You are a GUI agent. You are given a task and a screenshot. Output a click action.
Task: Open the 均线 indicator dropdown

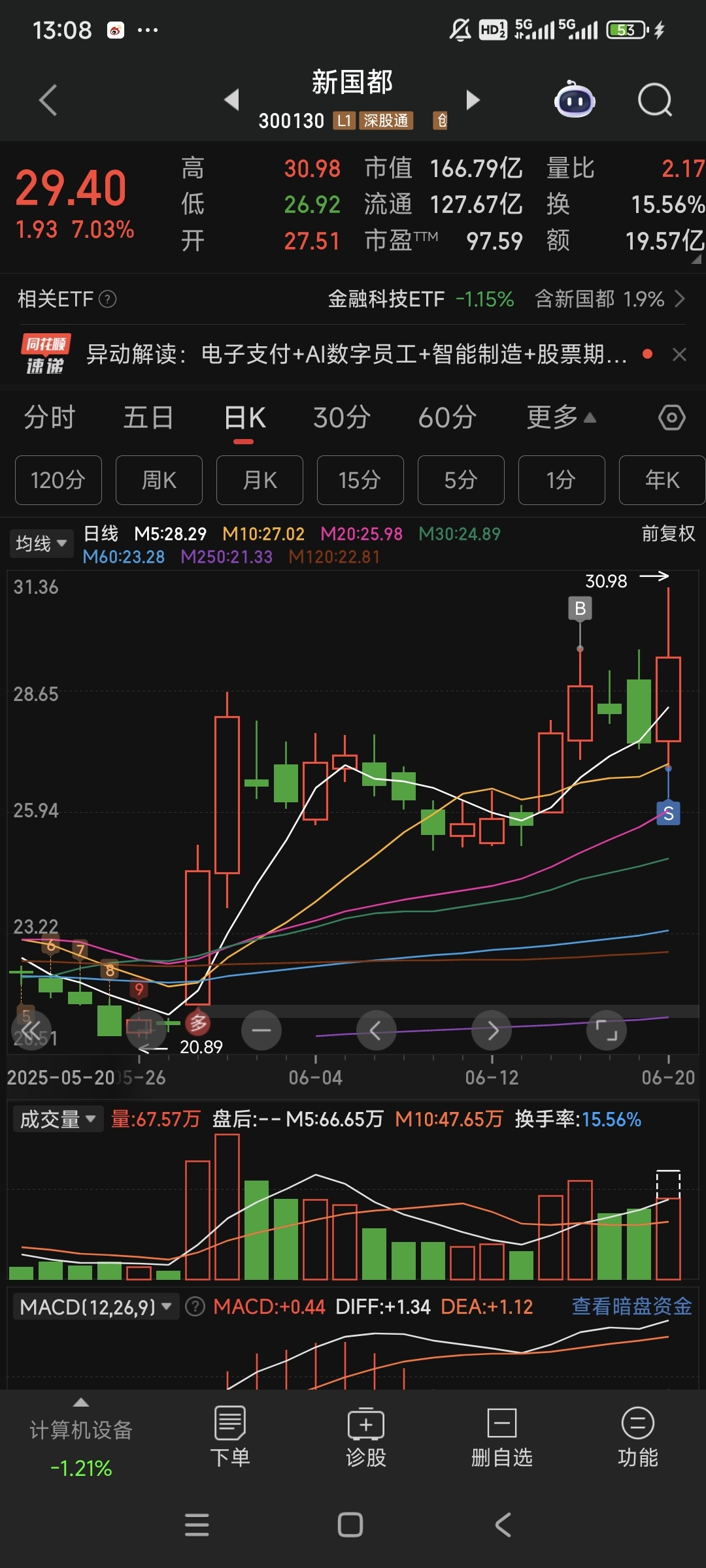point(41,544)
